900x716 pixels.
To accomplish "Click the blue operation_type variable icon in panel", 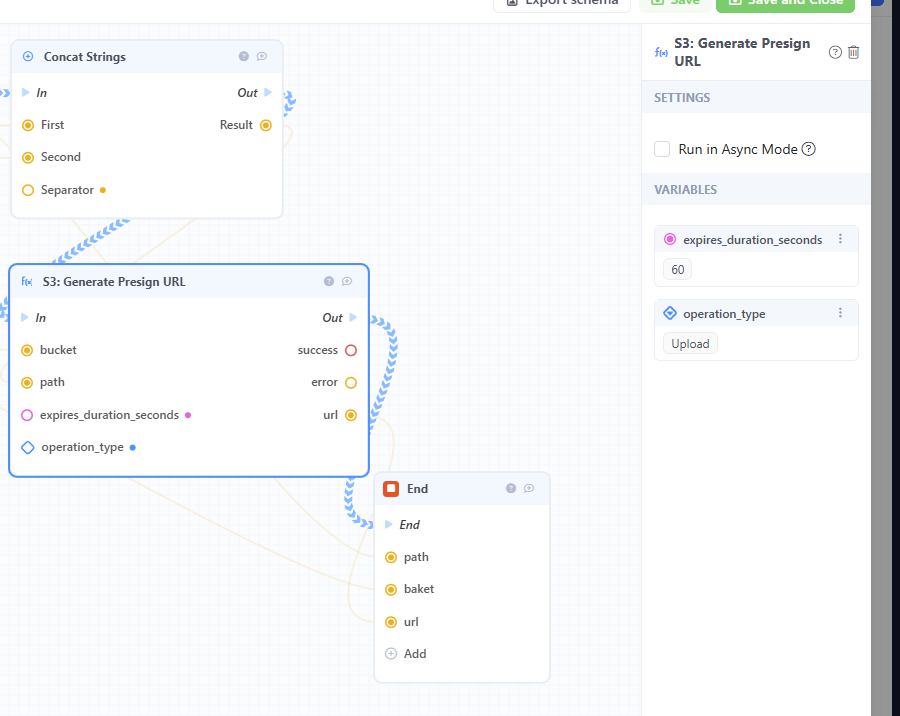I will [670, 314].
